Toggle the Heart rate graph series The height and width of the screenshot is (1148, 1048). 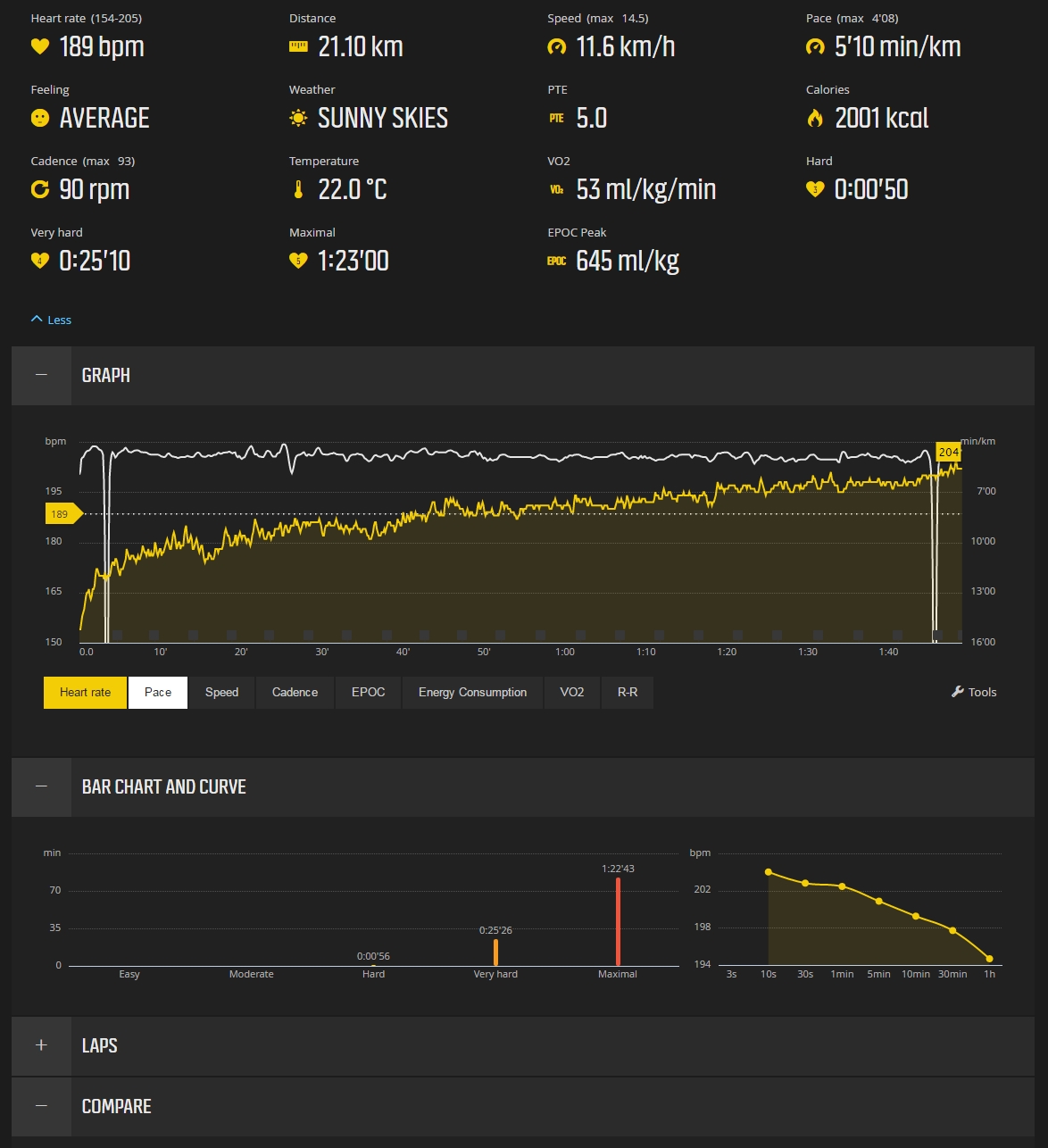86,692
